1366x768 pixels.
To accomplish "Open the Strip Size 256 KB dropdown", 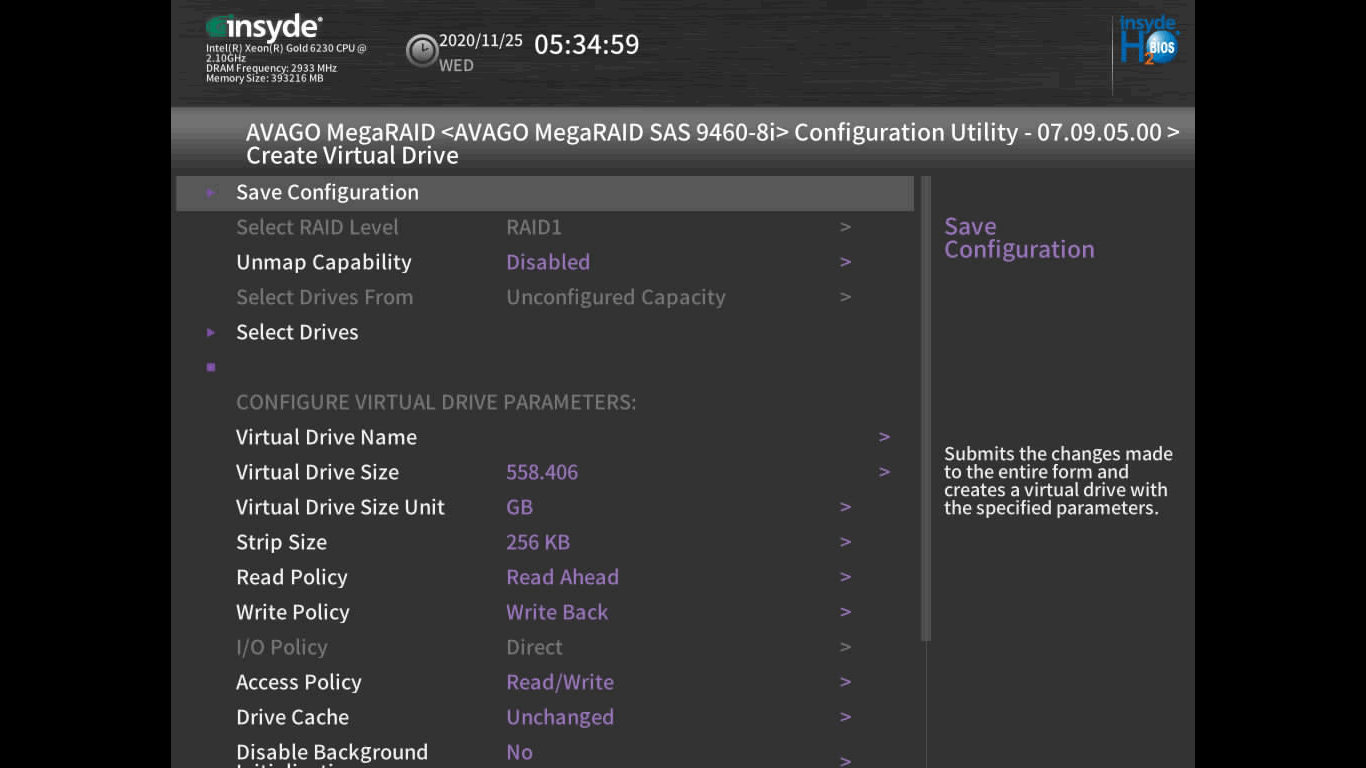I will pos(538,542).
